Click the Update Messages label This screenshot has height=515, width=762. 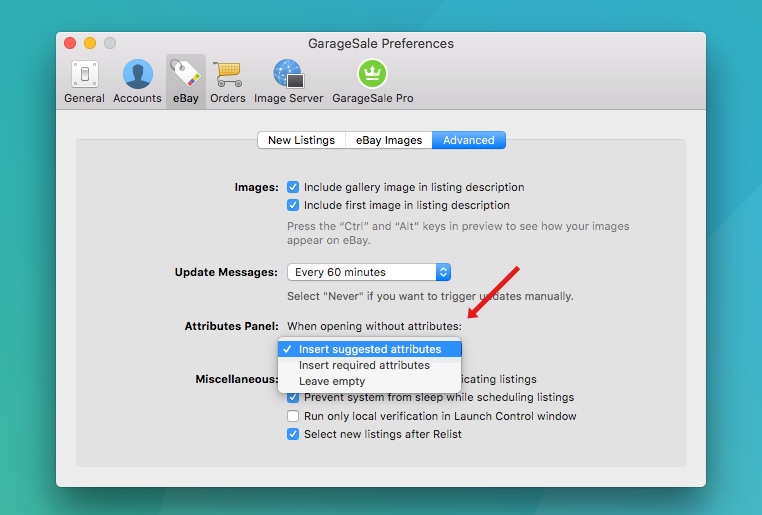[226, 272]
